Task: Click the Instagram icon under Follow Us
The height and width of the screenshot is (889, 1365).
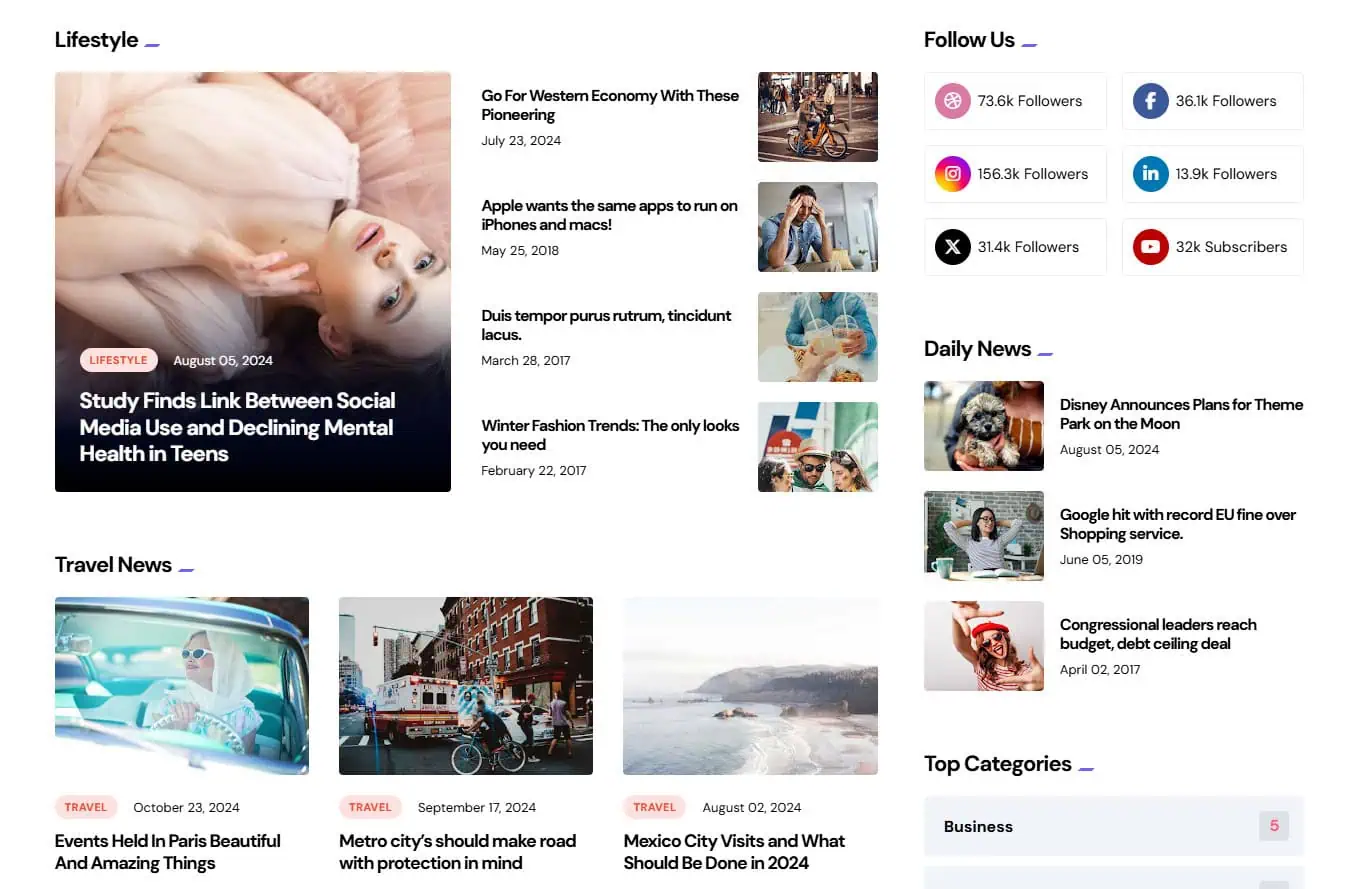Action: click(952, 173)
